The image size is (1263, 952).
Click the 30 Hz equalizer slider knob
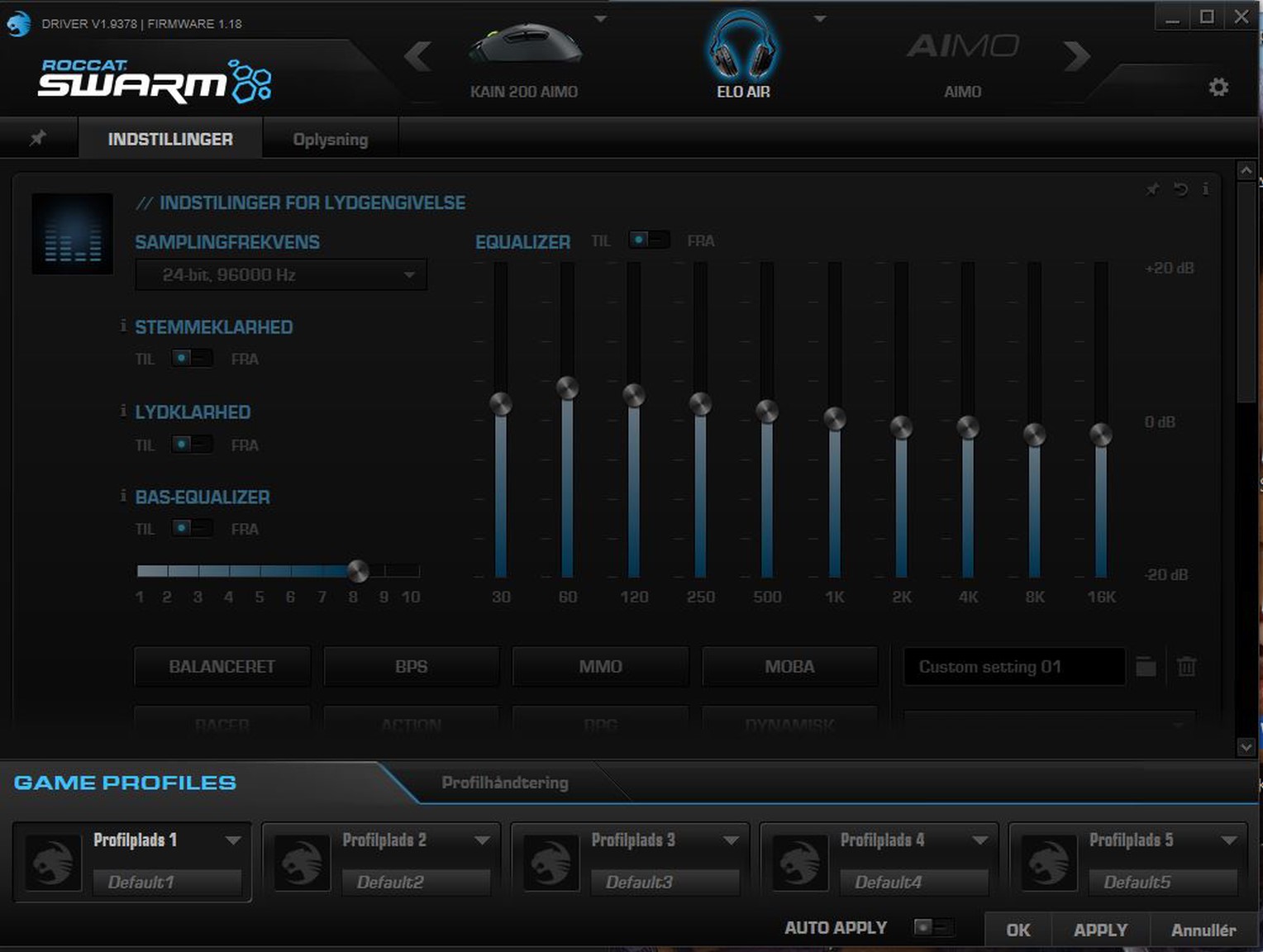click(x=501, y=403)
